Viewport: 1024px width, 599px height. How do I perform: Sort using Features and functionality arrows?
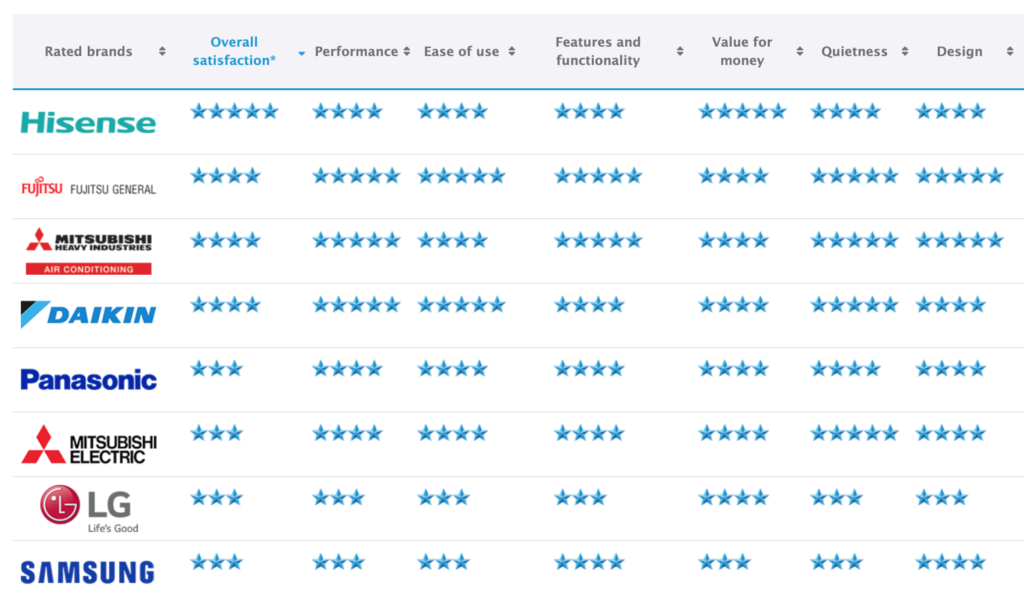coord(680,52)
